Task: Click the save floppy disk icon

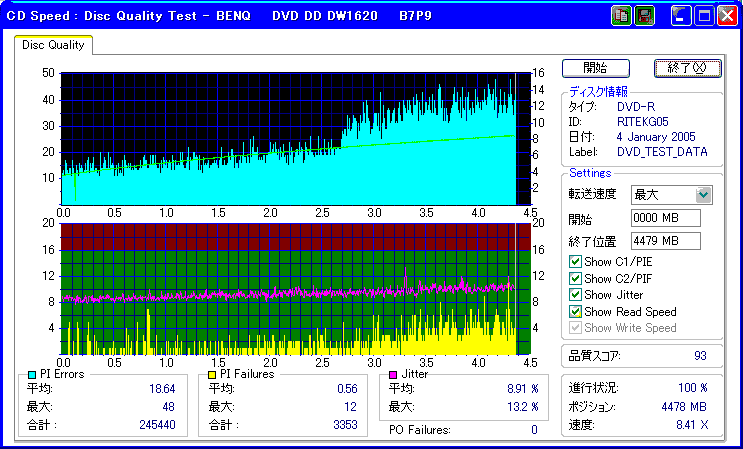Action: coord(643,16)
